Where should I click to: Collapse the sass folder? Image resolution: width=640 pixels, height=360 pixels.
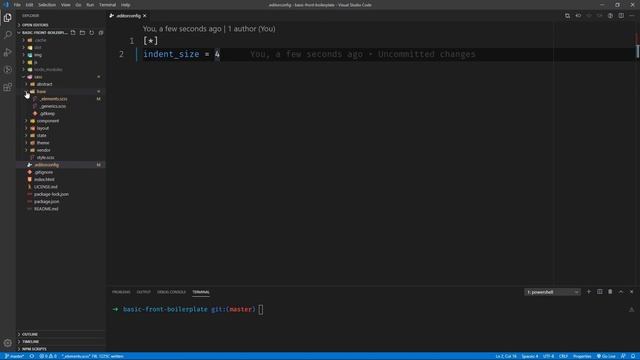coord(61,77)
